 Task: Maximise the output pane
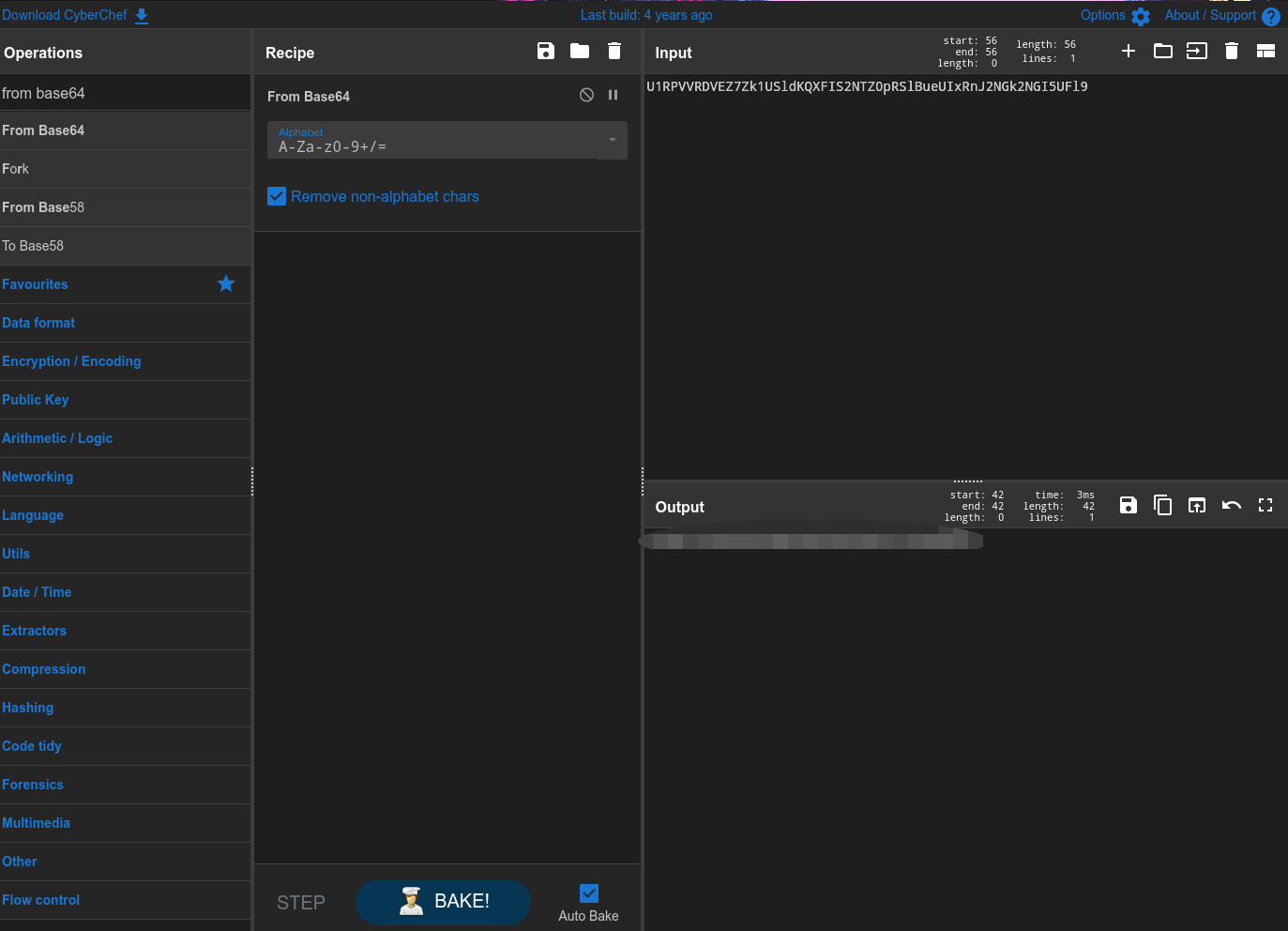[x=1265, y=506]
